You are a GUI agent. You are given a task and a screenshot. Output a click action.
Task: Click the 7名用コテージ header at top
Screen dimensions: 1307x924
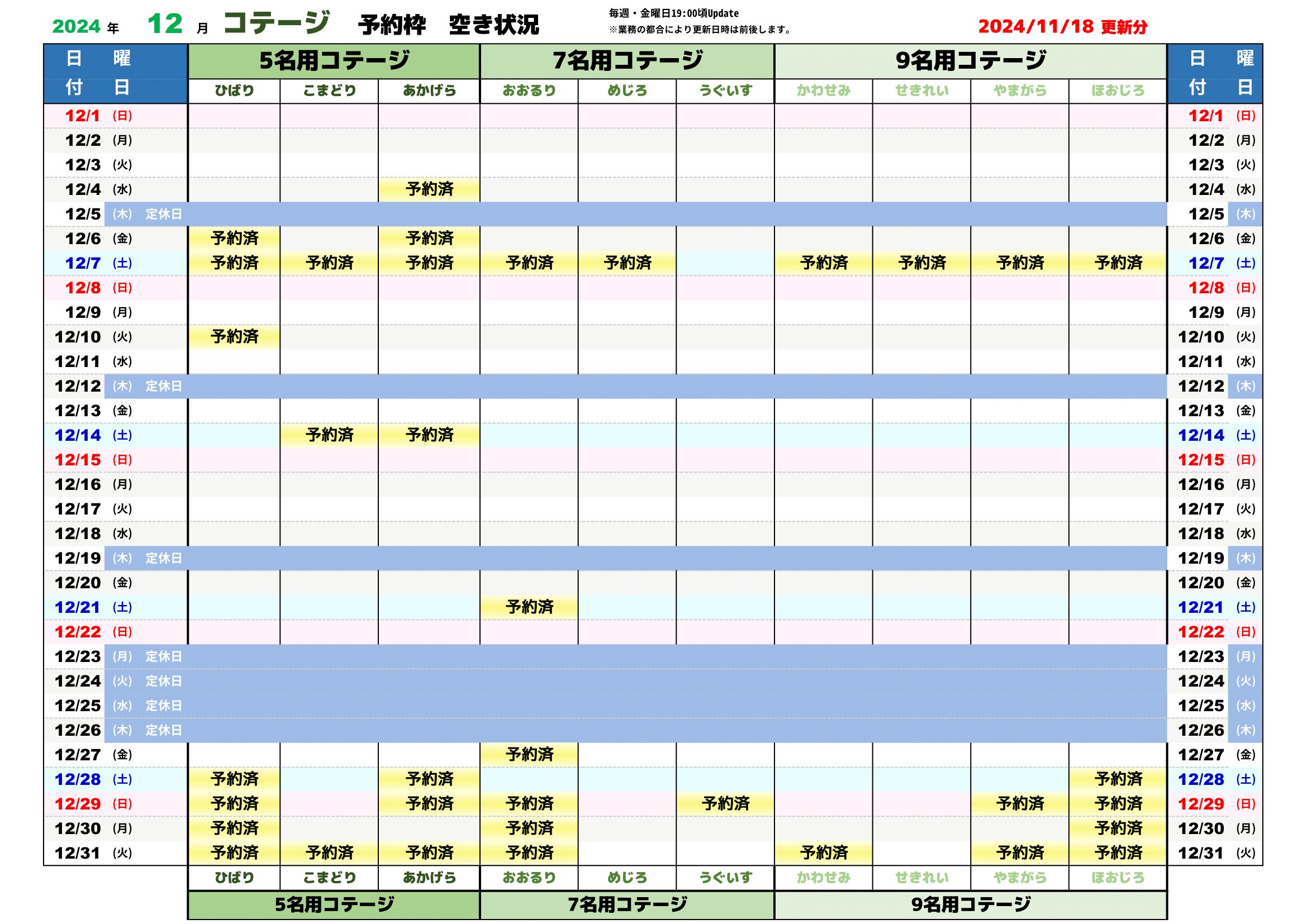[x=628, y=61]
